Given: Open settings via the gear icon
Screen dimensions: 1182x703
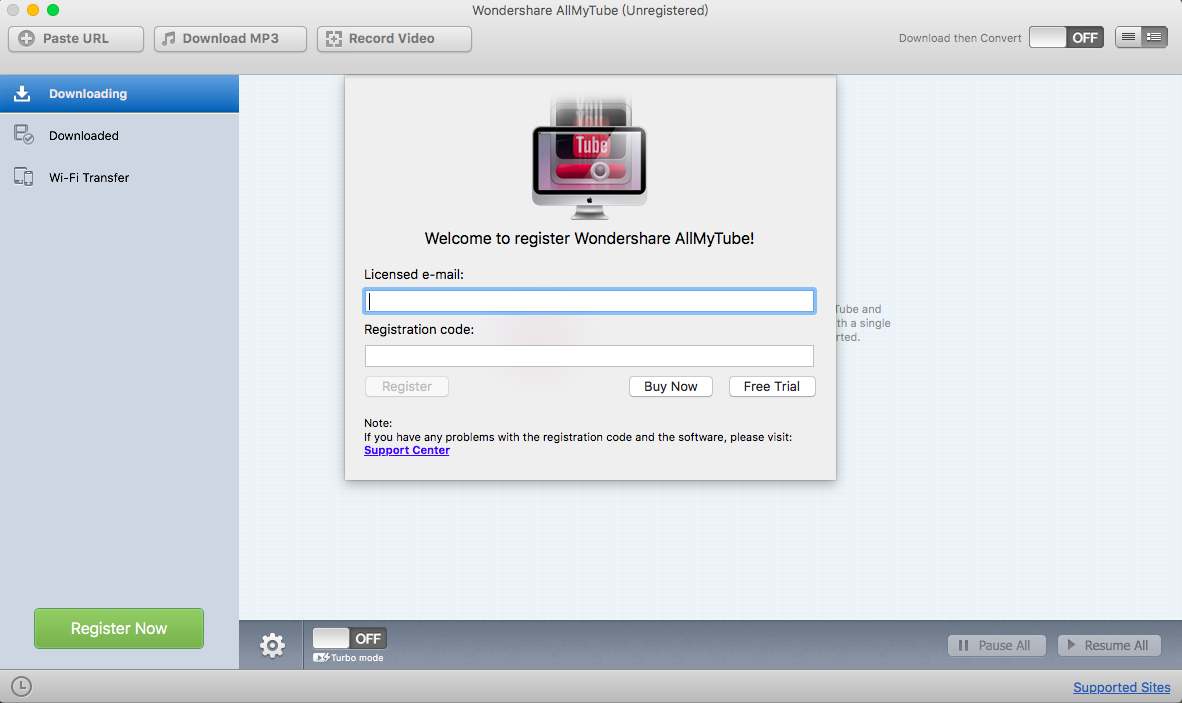Looking at the screenshot, I should click(272, 645).
